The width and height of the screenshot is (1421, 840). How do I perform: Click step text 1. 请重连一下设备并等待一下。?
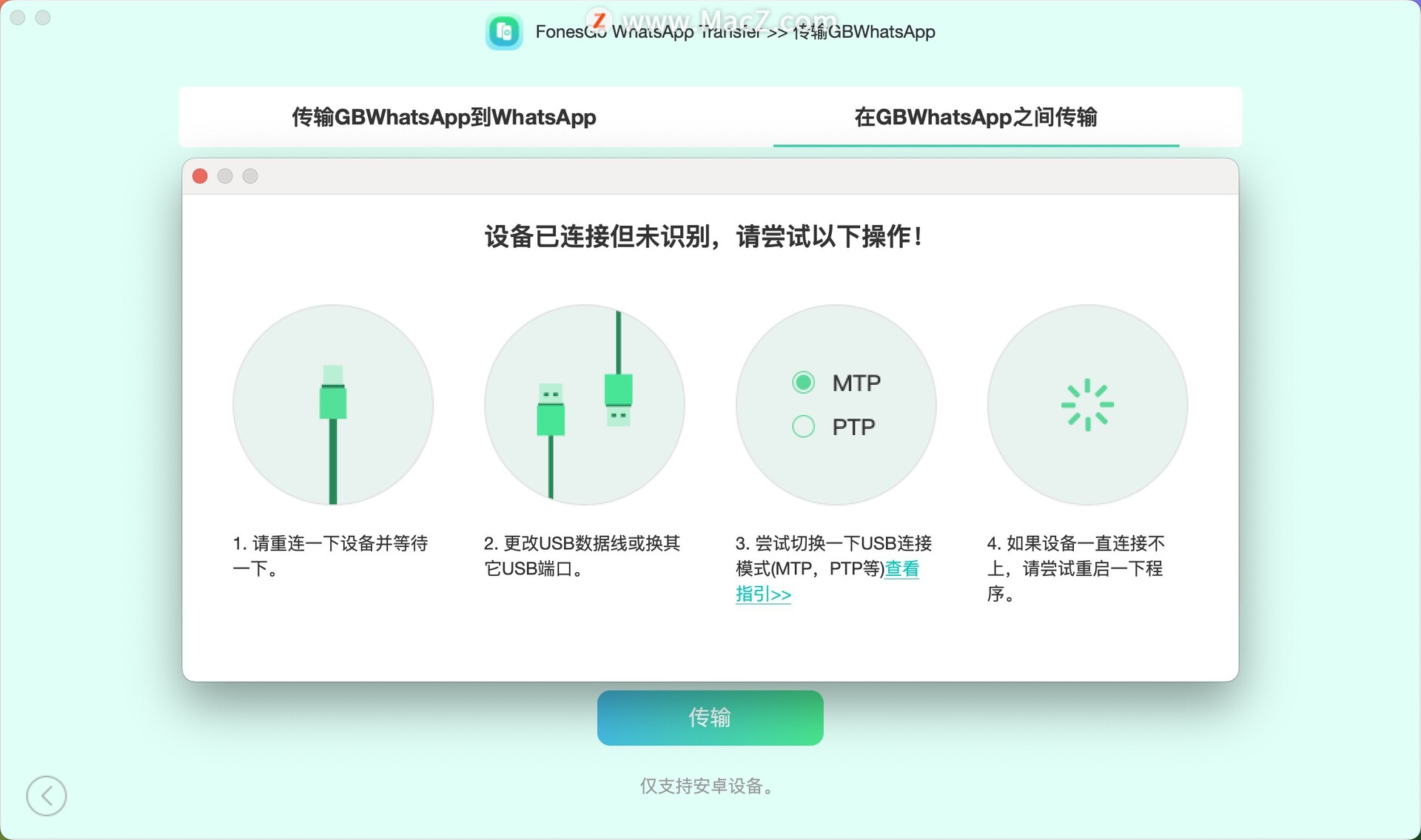(330, 556)
